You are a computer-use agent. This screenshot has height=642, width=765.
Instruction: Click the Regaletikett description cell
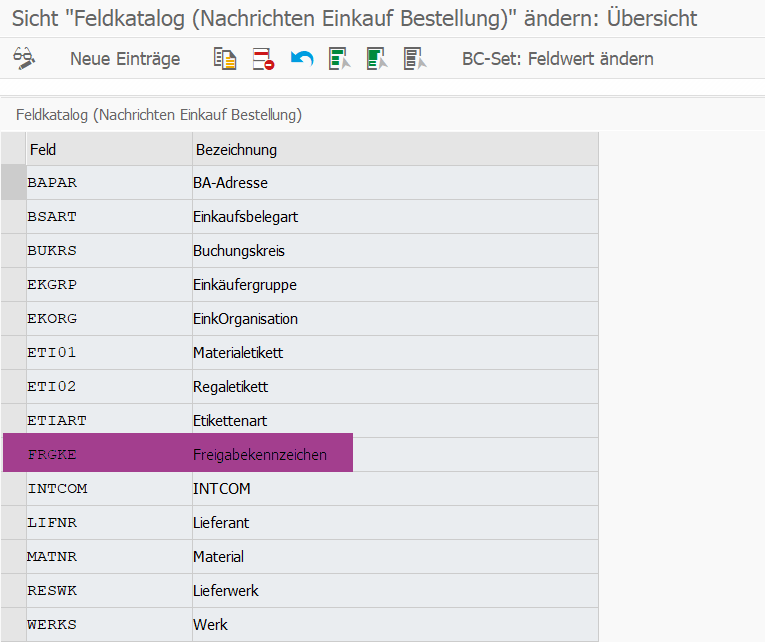(395, 386)
